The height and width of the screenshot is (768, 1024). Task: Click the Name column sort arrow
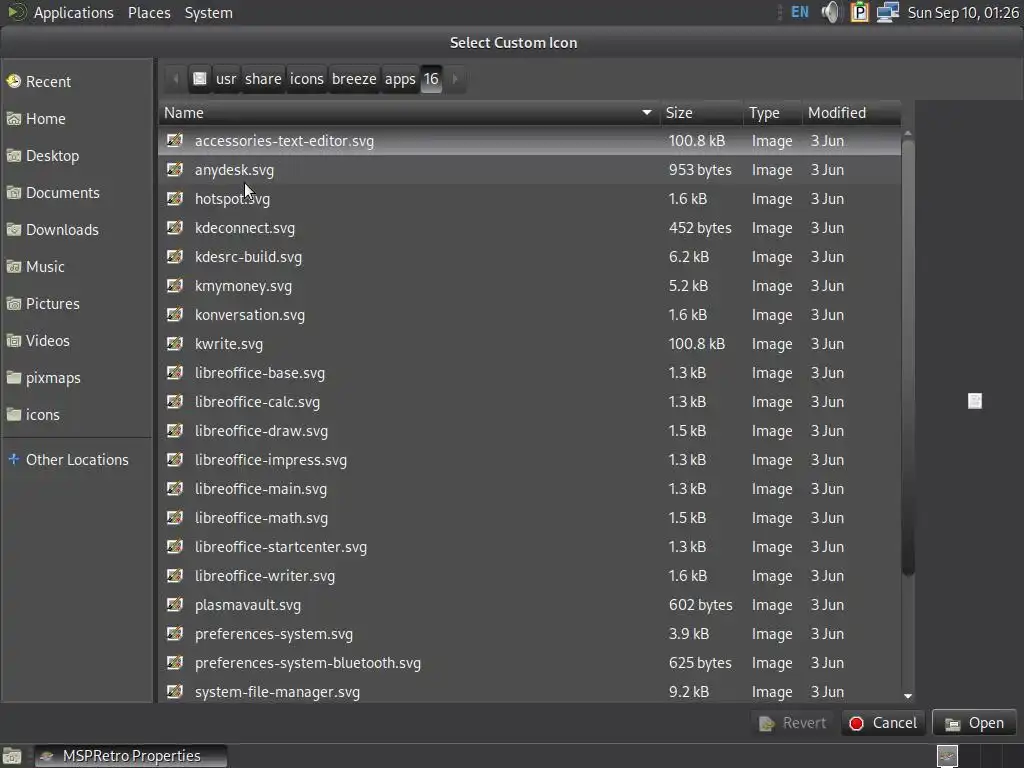tap(647, 113)
